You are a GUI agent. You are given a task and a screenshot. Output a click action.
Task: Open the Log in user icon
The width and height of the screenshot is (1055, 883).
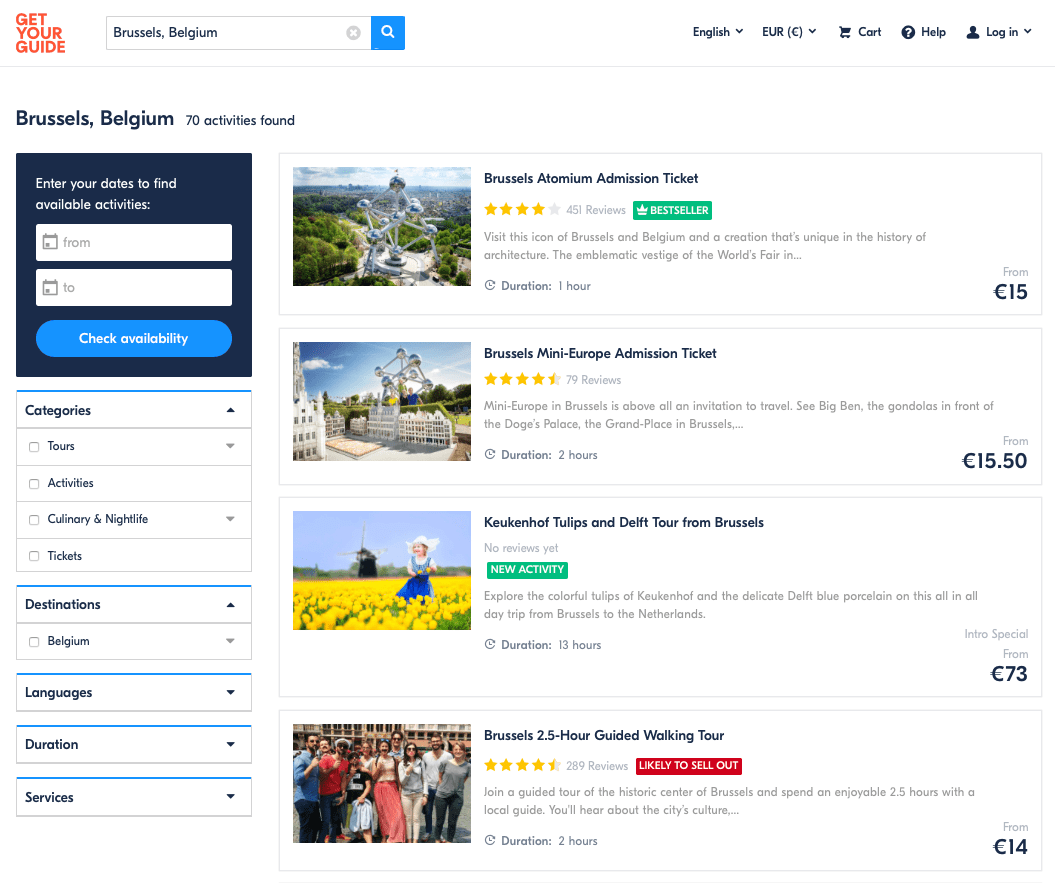point(972,32)
